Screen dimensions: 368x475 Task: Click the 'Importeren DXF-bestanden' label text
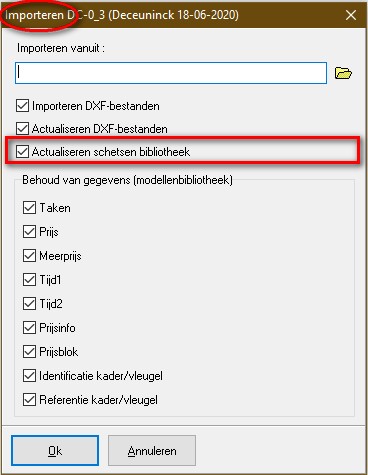coord(96,106)
